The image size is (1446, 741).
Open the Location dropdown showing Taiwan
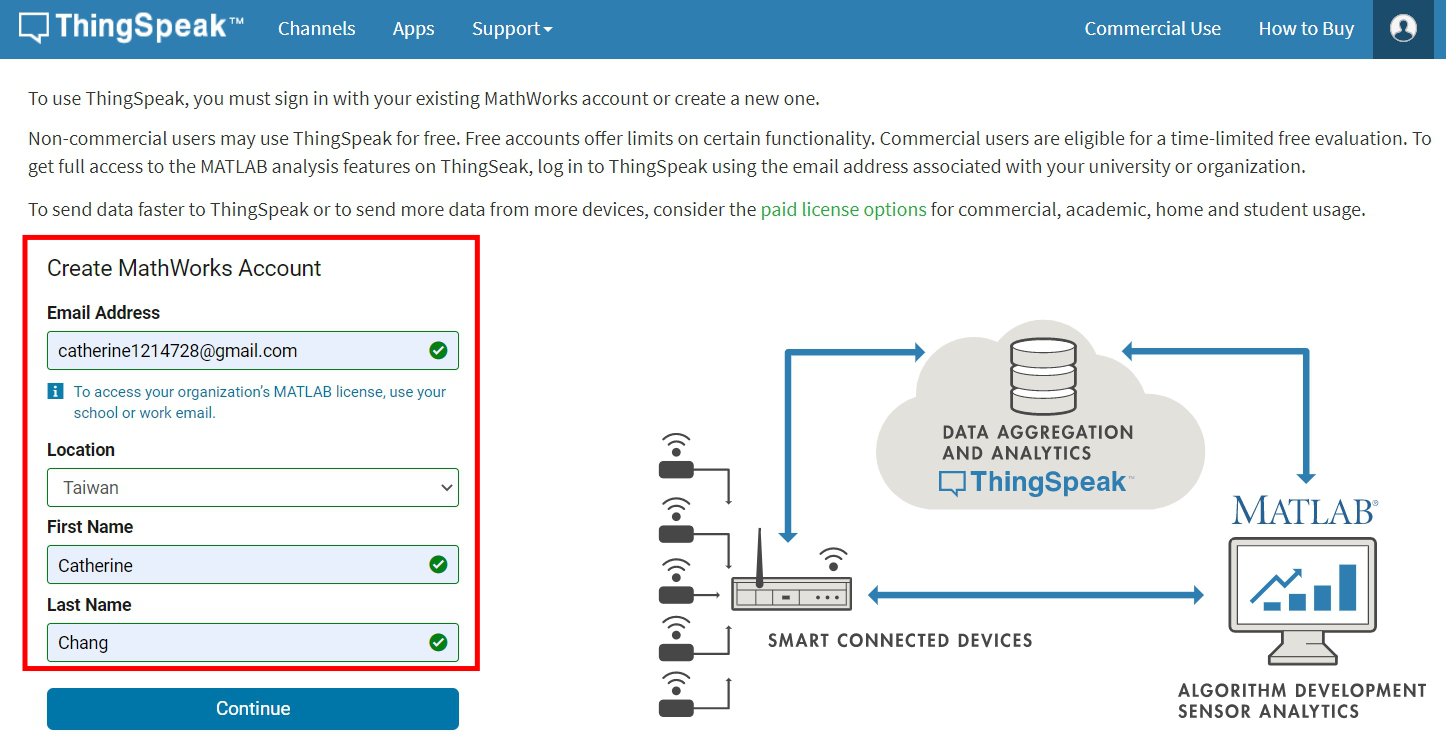pos(253,488)
